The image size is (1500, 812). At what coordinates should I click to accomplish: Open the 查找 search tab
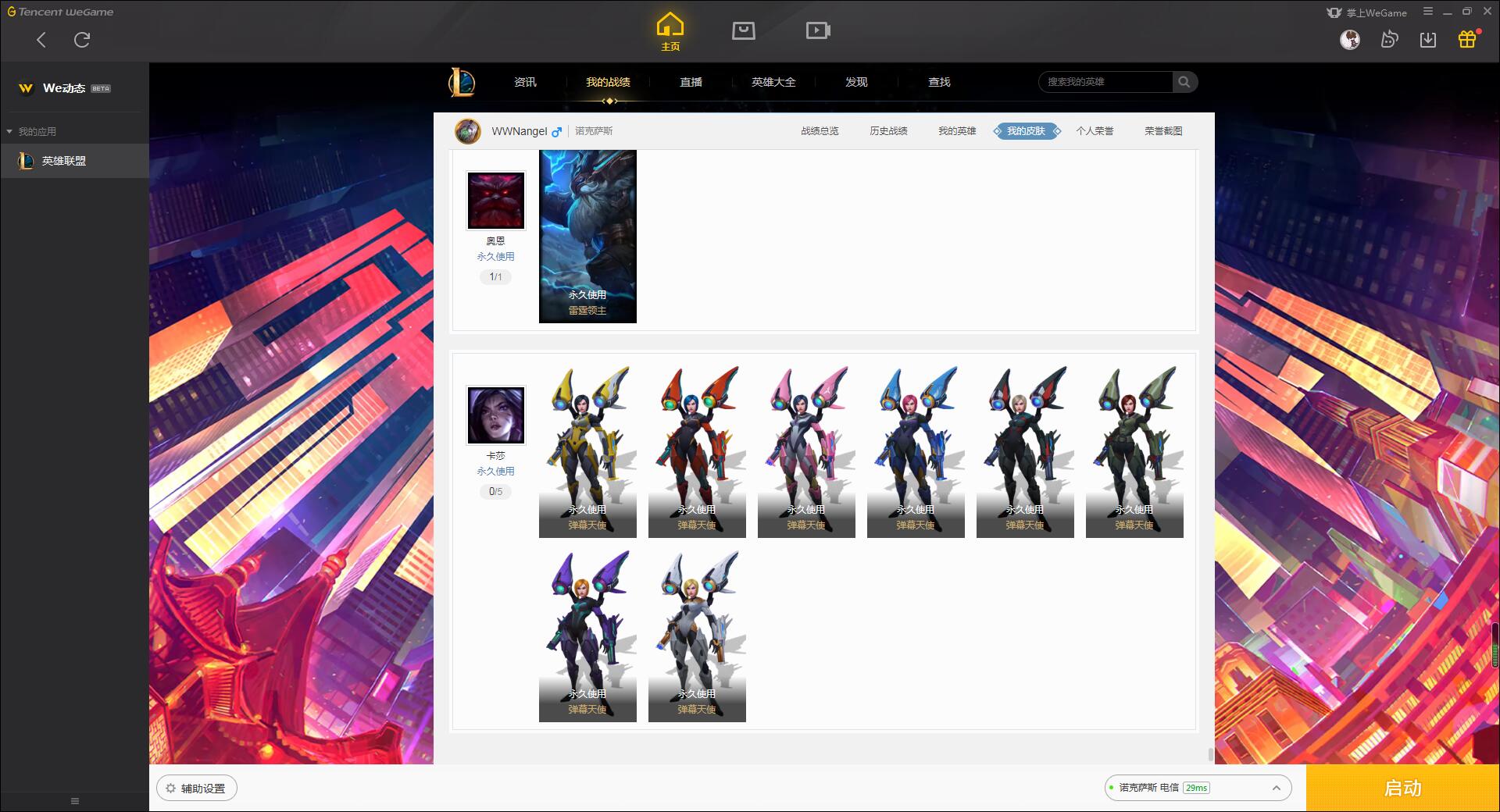point(939,82)
